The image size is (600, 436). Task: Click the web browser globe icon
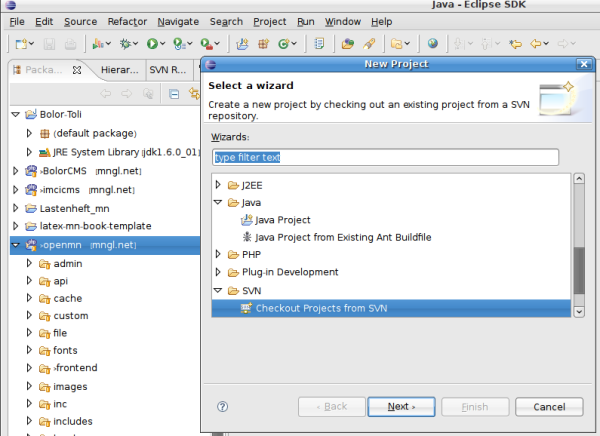[x=433, y=43]
